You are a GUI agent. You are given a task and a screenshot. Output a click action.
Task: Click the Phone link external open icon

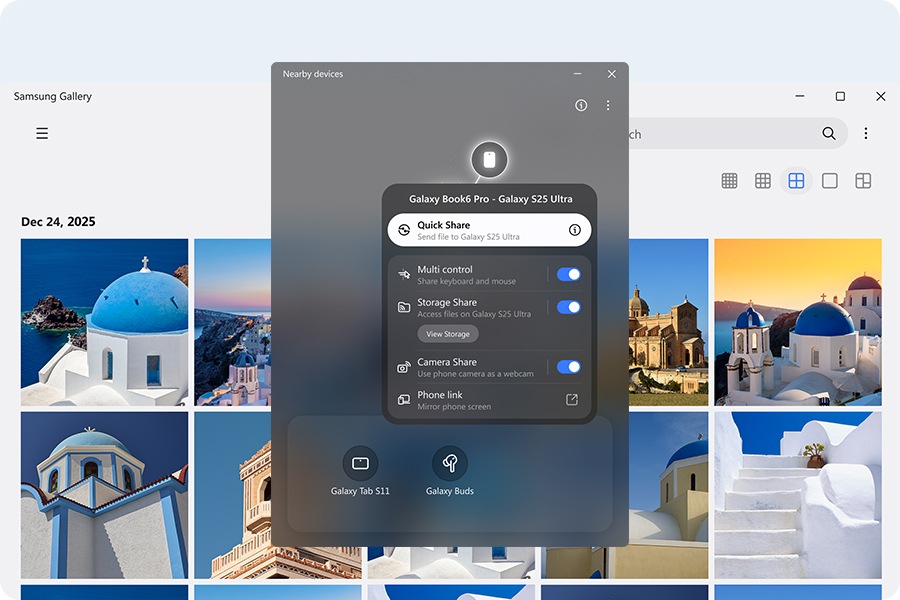(x=572, y=400)
